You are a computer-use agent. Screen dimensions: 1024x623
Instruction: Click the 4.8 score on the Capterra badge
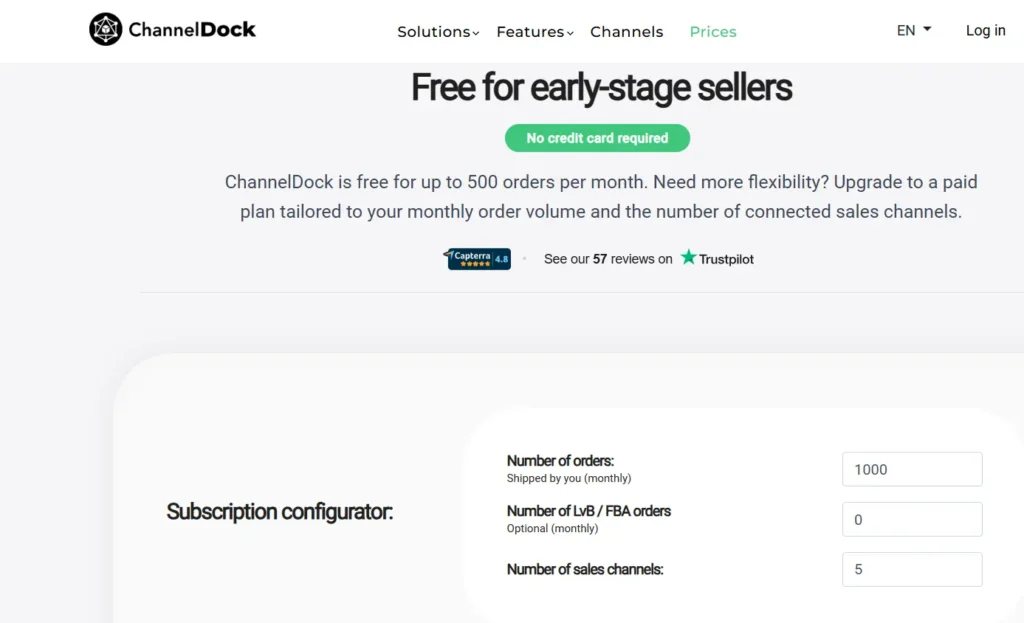tap(500, 259)
